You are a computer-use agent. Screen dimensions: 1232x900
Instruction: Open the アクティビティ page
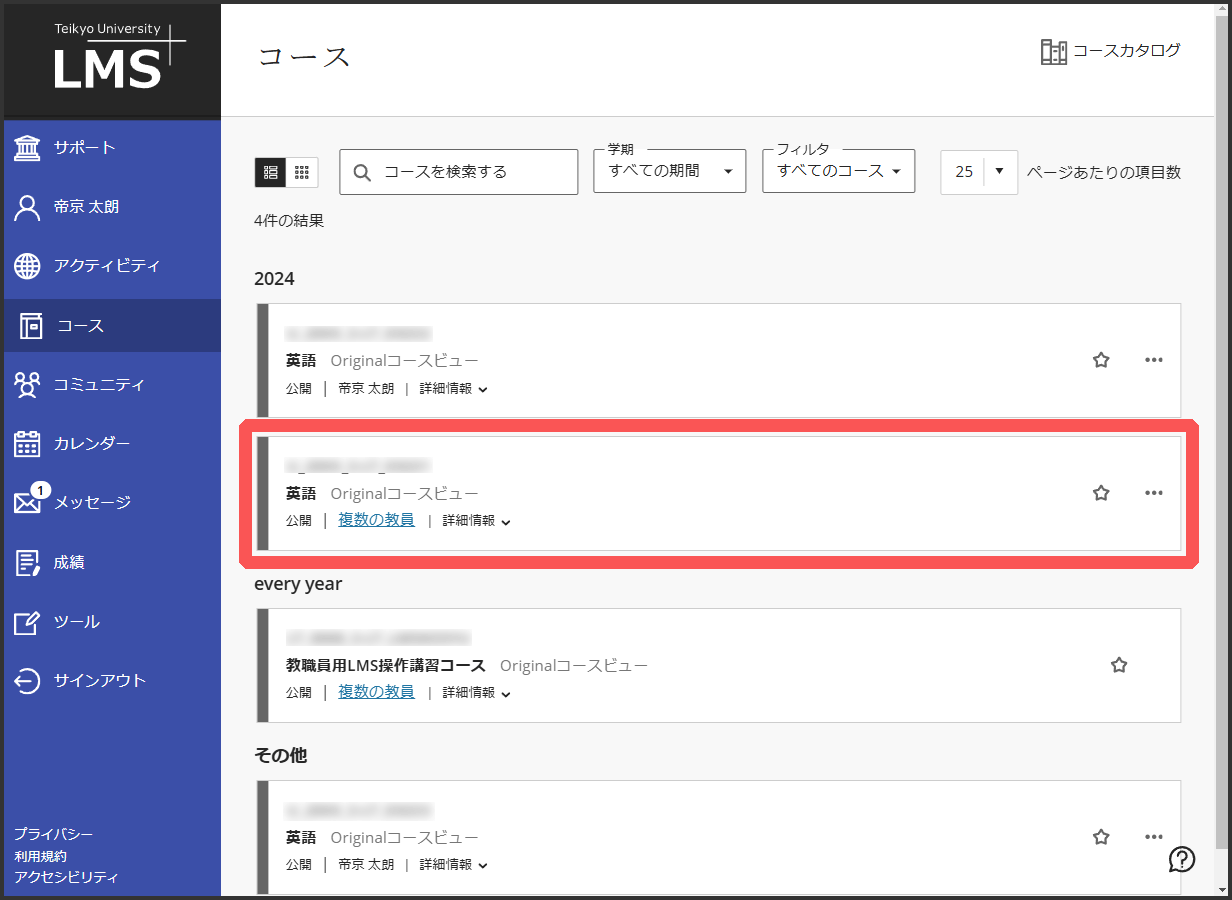pyautogui.click(x=105, y=266)
